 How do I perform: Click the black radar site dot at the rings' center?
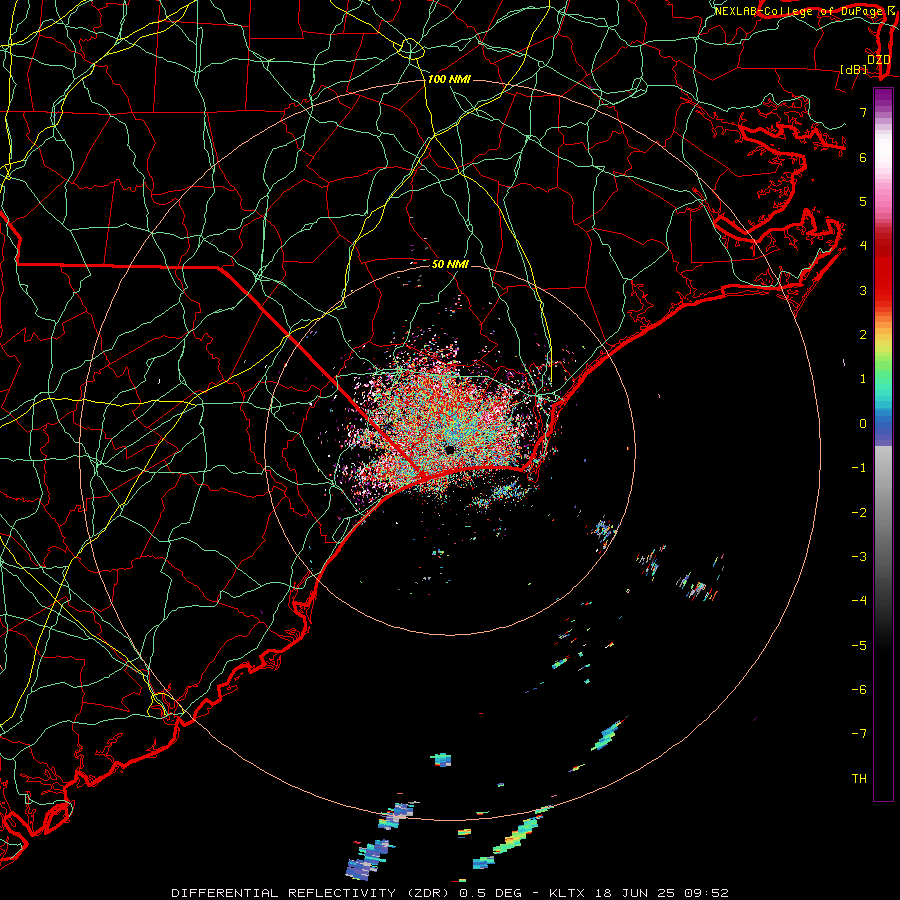(450, 451)
